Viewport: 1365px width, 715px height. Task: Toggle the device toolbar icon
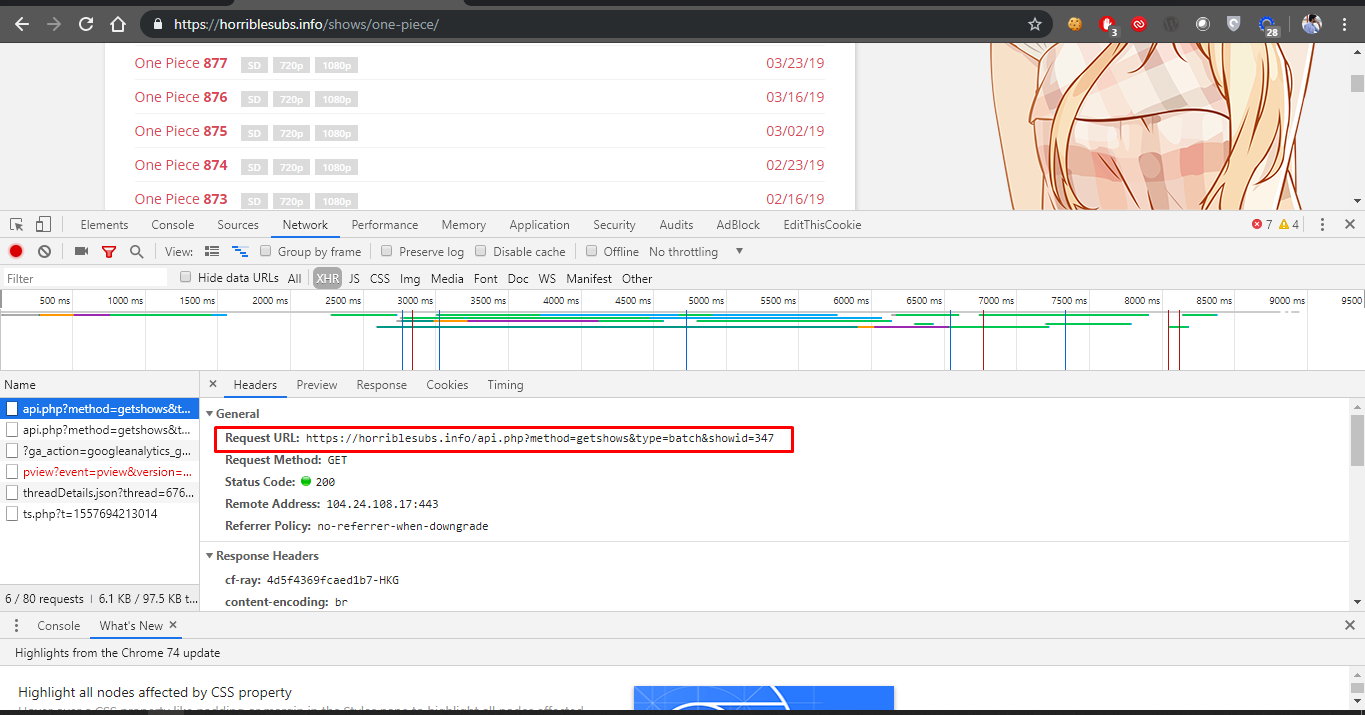[x=43, y=225]
